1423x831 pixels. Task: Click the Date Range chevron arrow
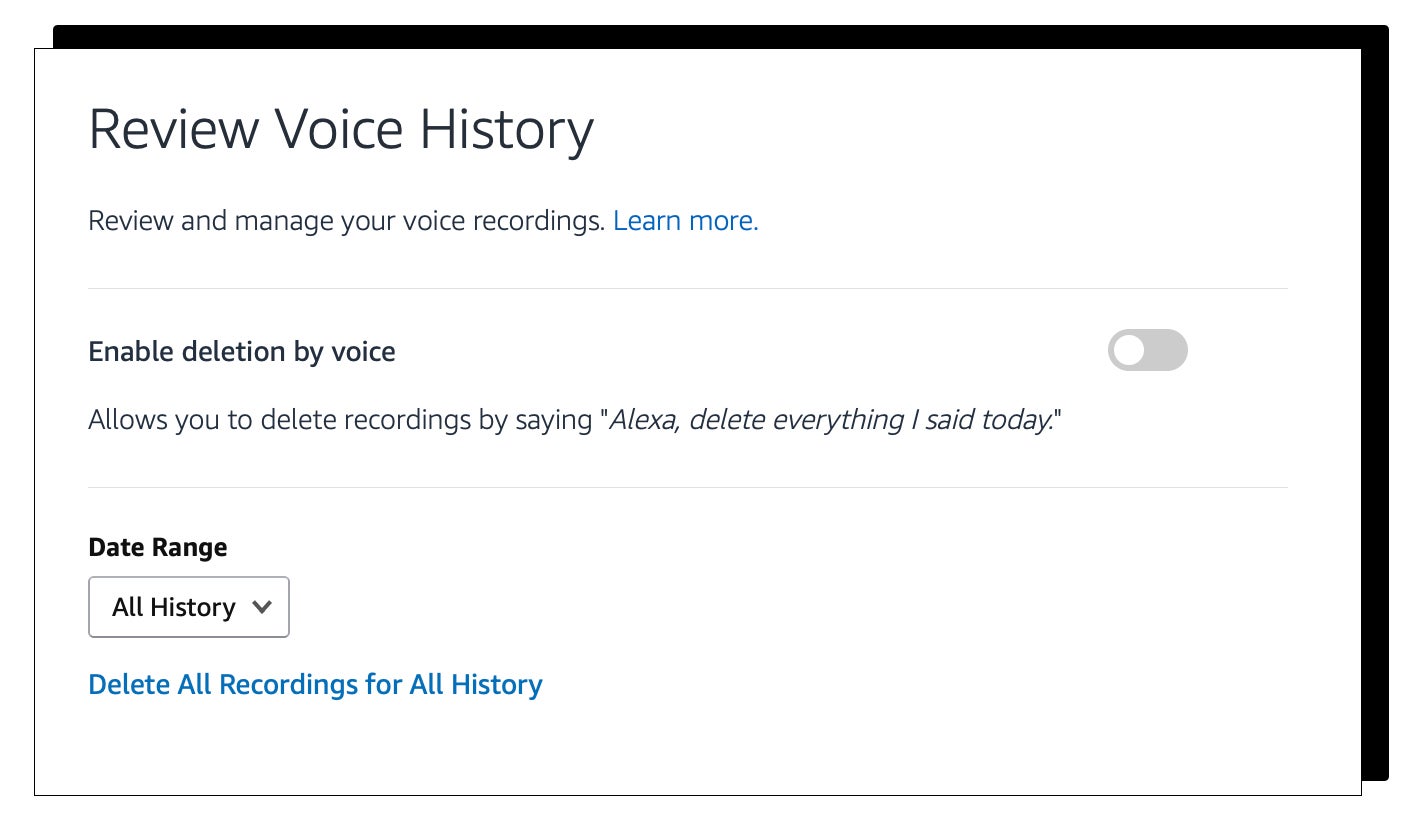262,607
